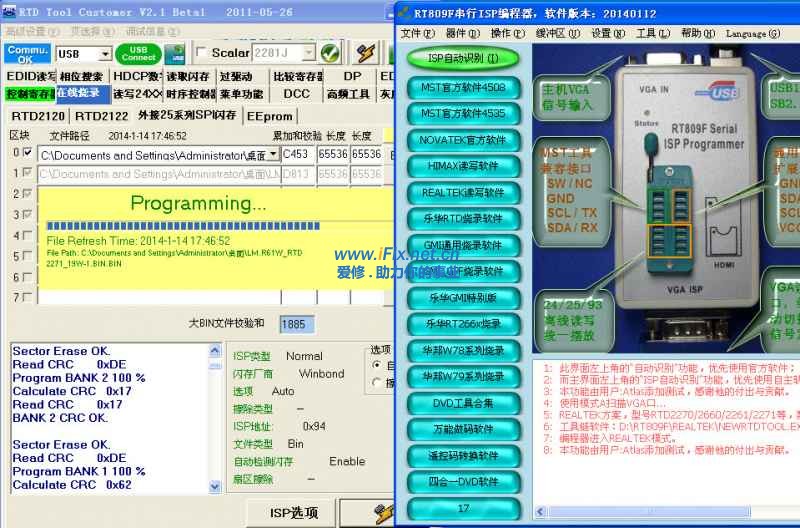This screenshot has height=528, width=800.
Task: Click the ISP自动识别 (I) button
Action: pos(463,58)
